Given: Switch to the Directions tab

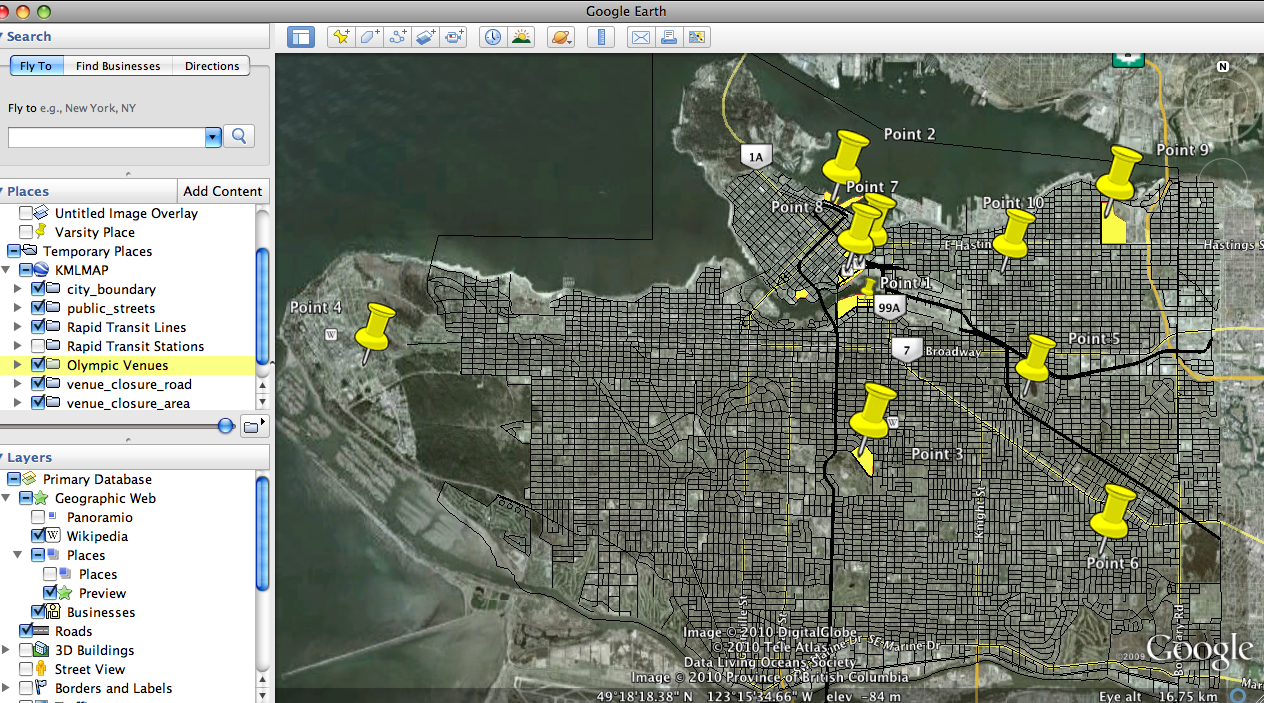Looking at the screenshot, I should (212, 66).
